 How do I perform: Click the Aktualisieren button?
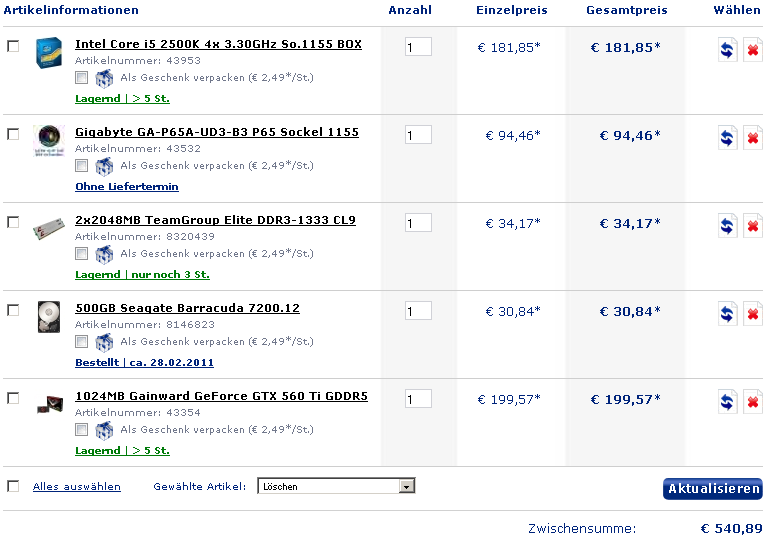click(713, 488)
